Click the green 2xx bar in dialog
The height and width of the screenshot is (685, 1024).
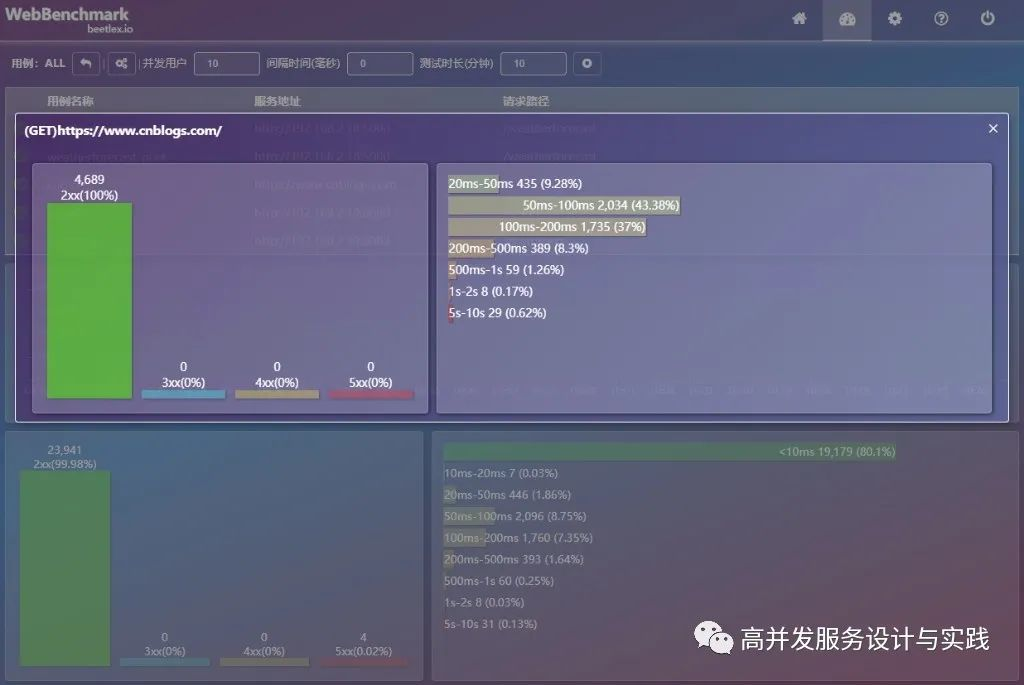pos(89,300)
